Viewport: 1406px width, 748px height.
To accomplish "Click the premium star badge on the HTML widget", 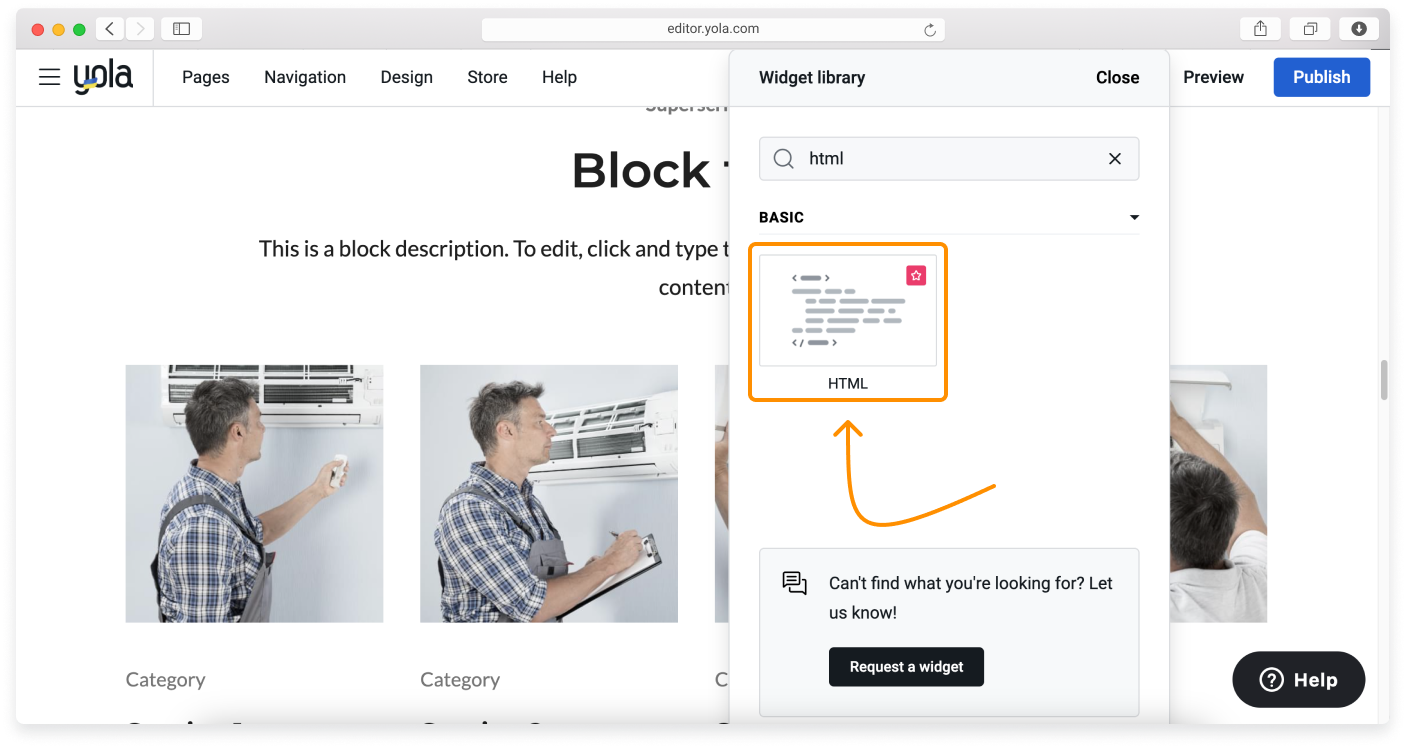I will pos(916,275).
